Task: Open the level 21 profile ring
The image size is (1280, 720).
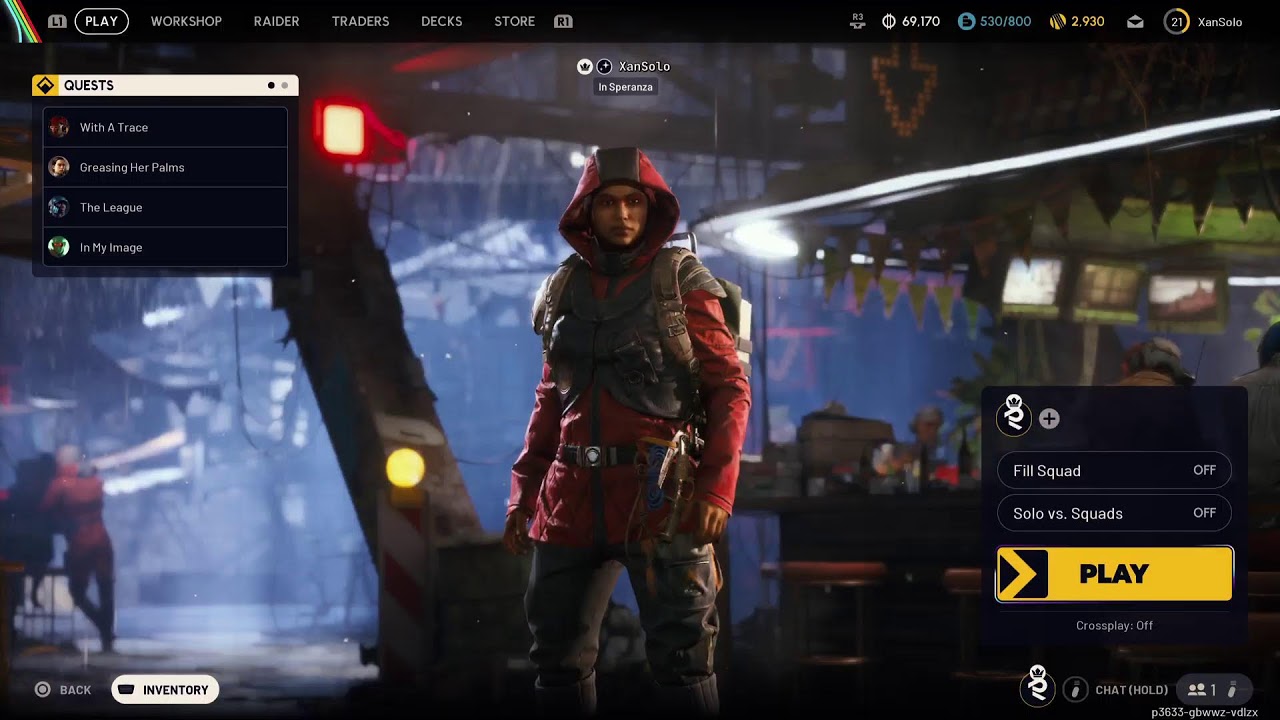Action: pyautogui.click(x=1177, y=21)
